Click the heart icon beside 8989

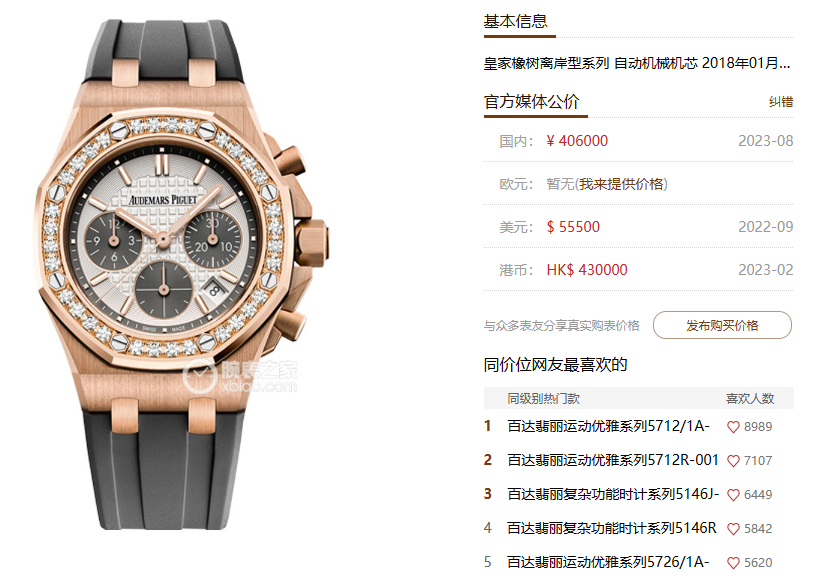pyautogui.click(x=733, y=427)
